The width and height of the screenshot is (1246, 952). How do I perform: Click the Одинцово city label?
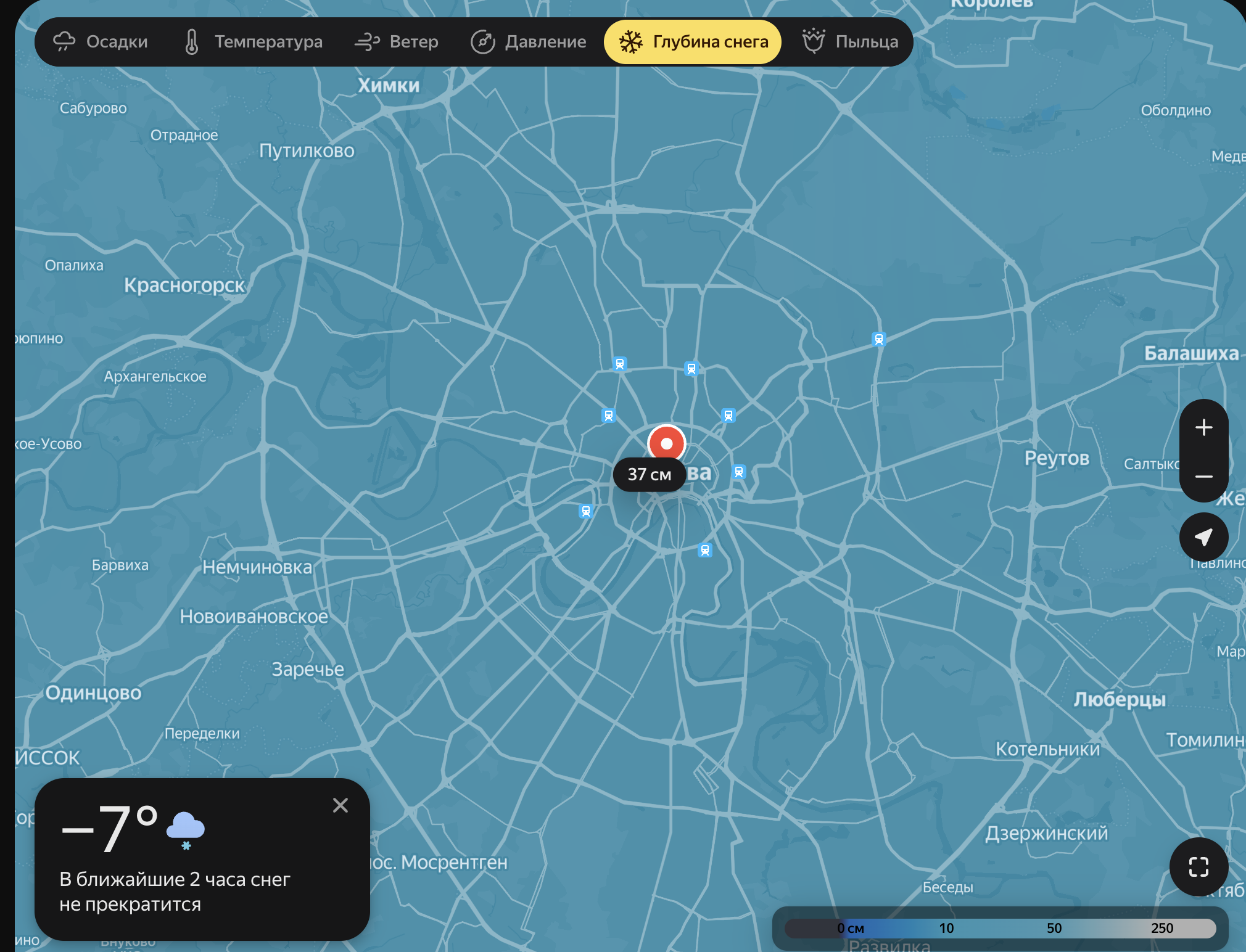click(93, 692)
